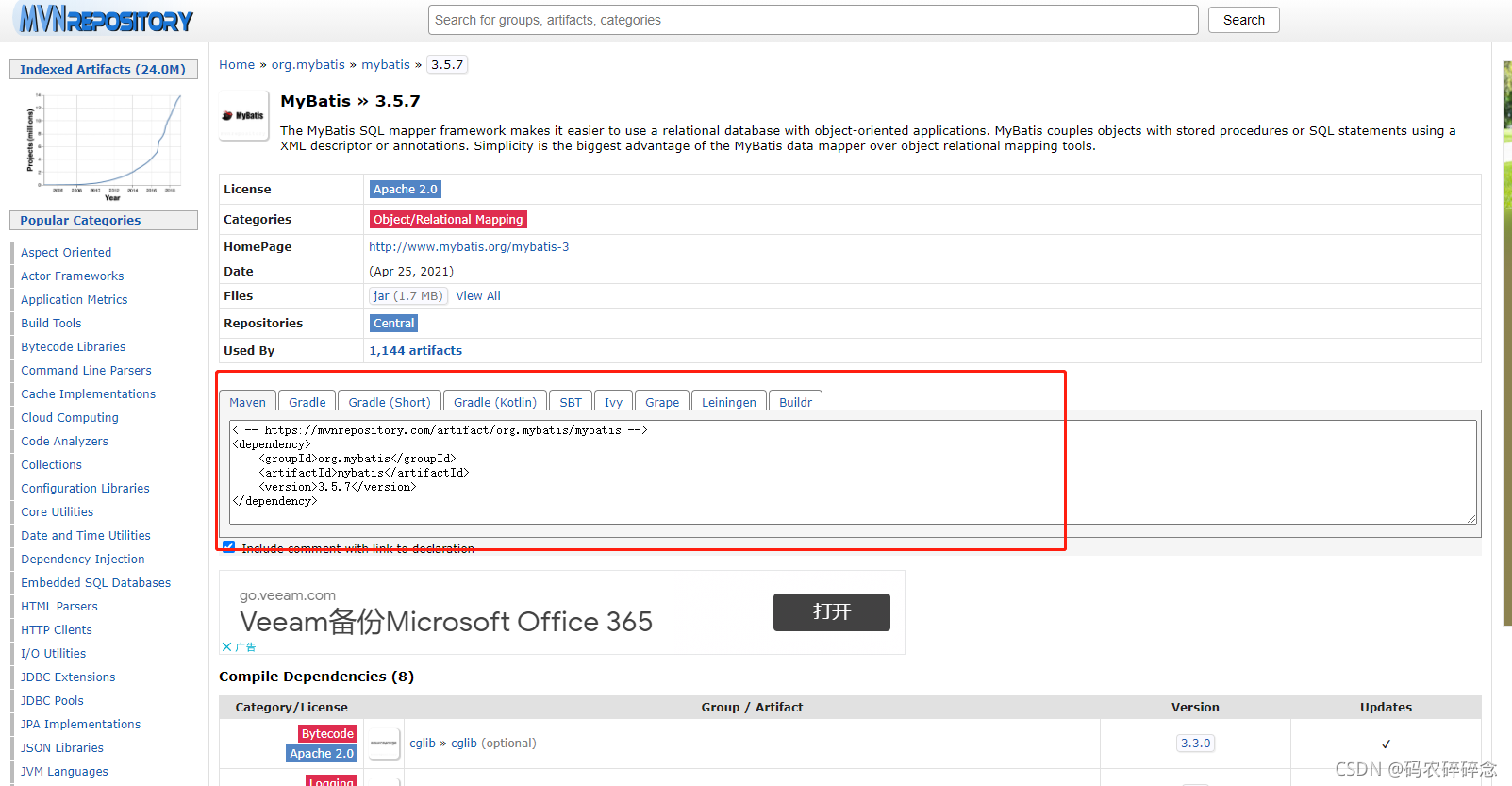Click the MVNRepository logo
Viewport: 1512px width, 786px height.
pyautogui.click(x=106, y=19)
